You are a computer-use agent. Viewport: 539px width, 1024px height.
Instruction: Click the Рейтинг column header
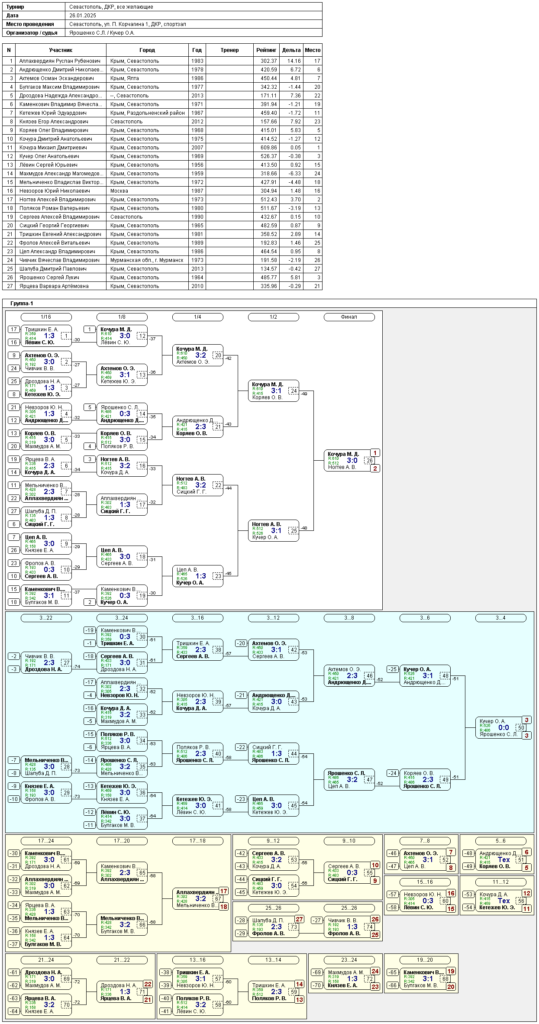tap(265, 49)
